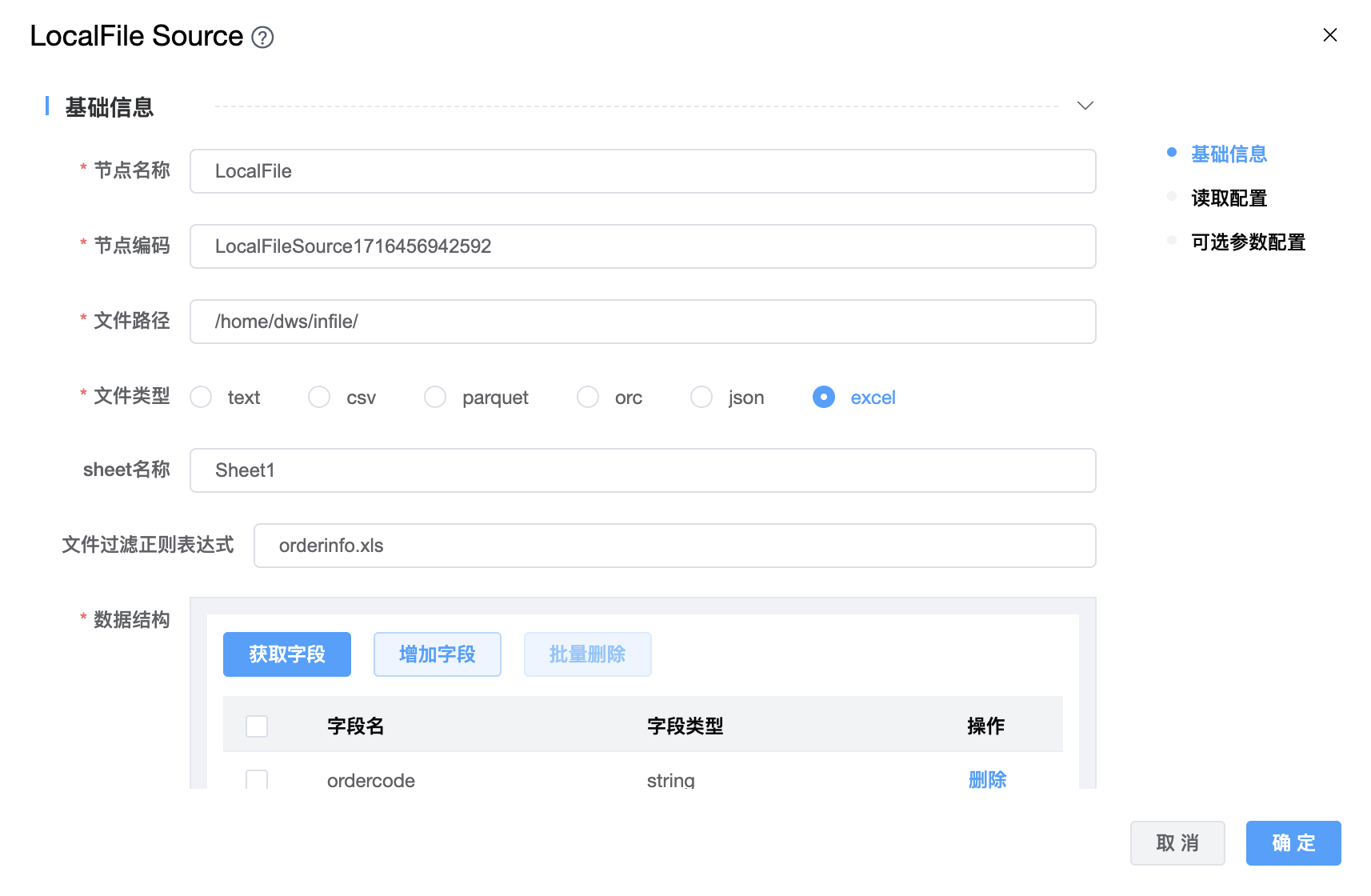Pick the orc file type option
1371x896 pixels.
588,398
